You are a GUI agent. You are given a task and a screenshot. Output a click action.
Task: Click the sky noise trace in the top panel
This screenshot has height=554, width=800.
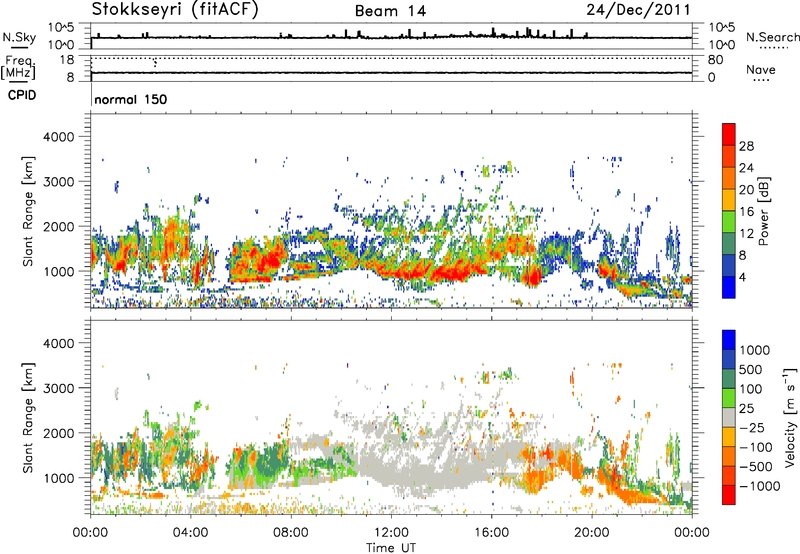click(x=391, y=37)
